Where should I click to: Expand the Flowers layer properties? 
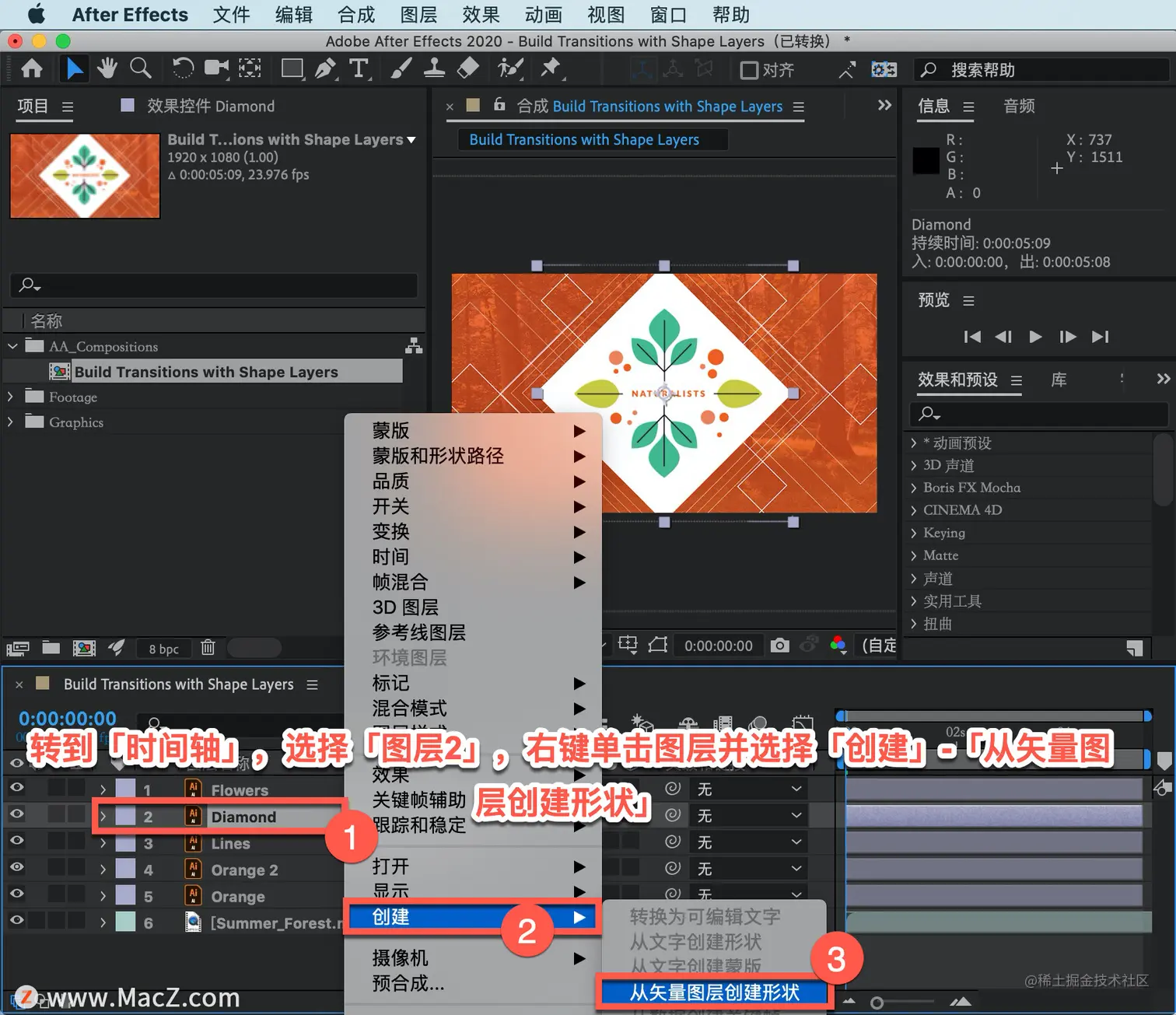point(103,790)
